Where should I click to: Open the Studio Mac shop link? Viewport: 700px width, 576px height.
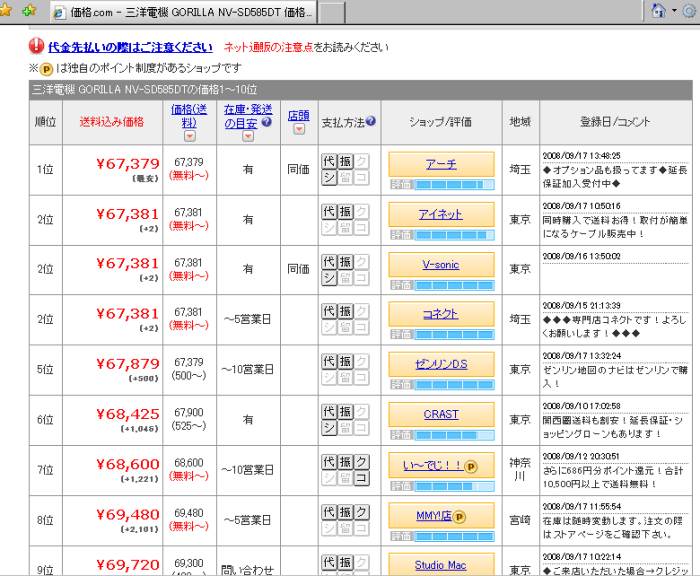tap(440, 565)
